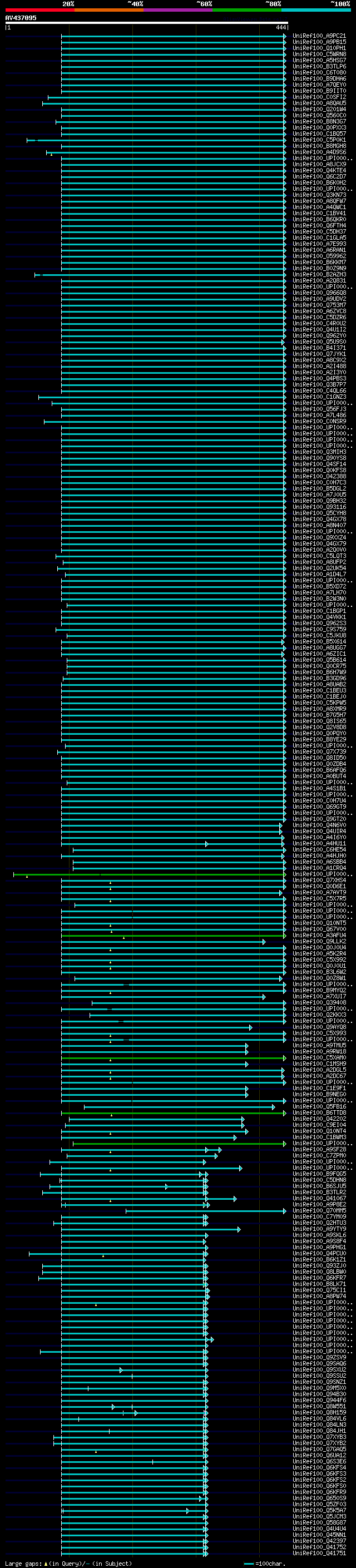Select label UniRef100_B8MGH8

pos(319,146)
